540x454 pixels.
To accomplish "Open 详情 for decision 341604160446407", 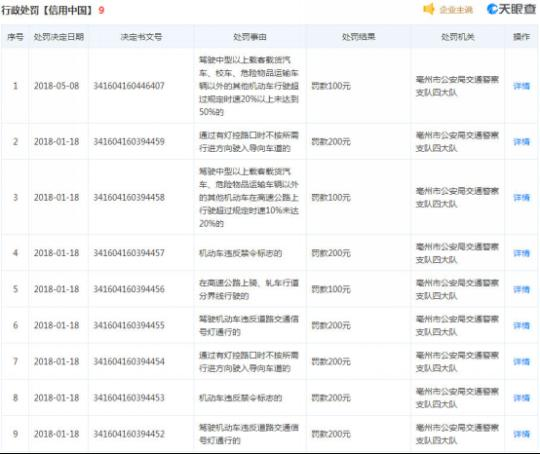I will coord(521,86).
